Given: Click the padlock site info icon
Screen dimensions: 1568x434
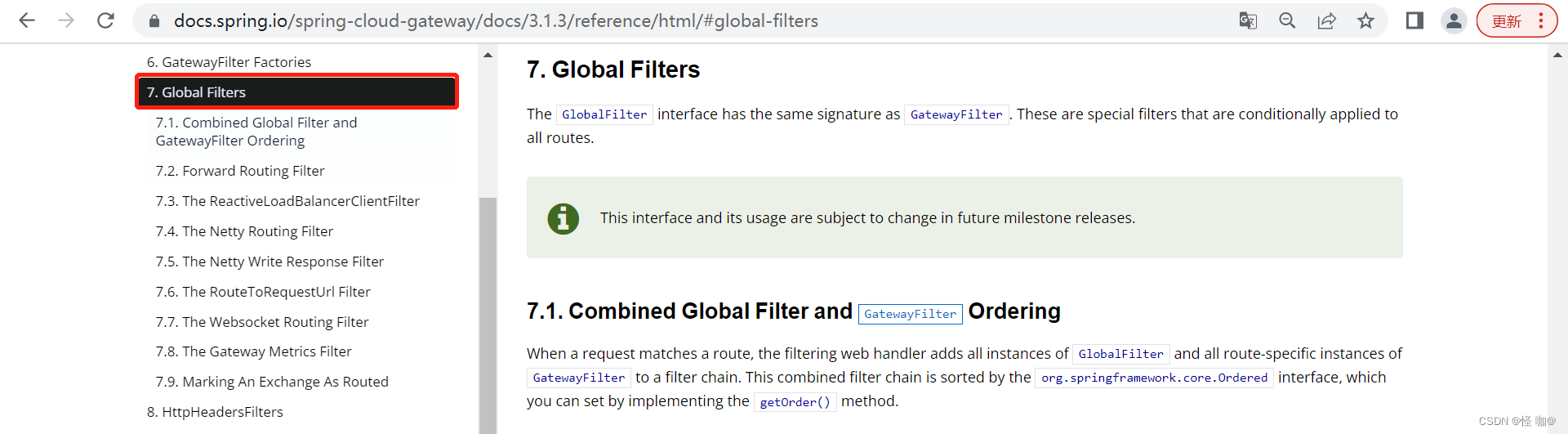Looking at the screenshot, I should tap(154, 21).
